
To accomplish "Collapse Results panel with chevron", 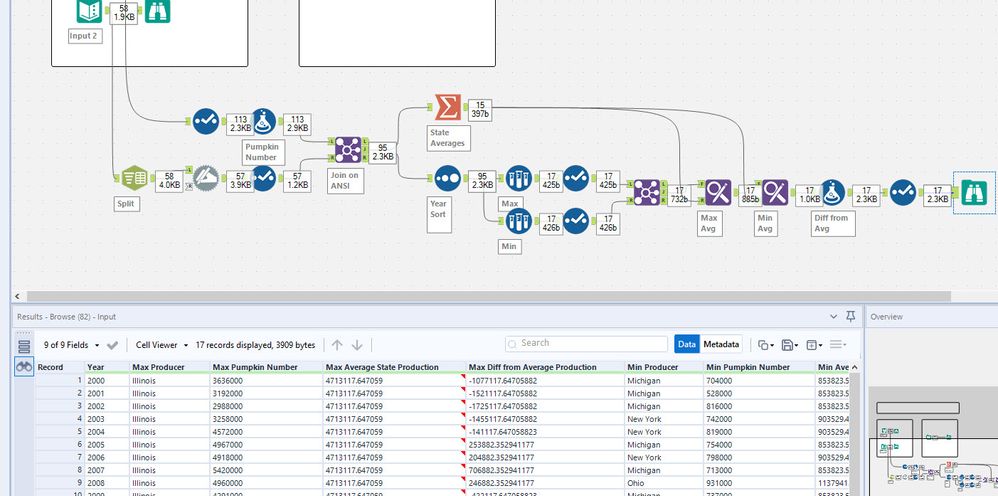I will tap(834, 316).
